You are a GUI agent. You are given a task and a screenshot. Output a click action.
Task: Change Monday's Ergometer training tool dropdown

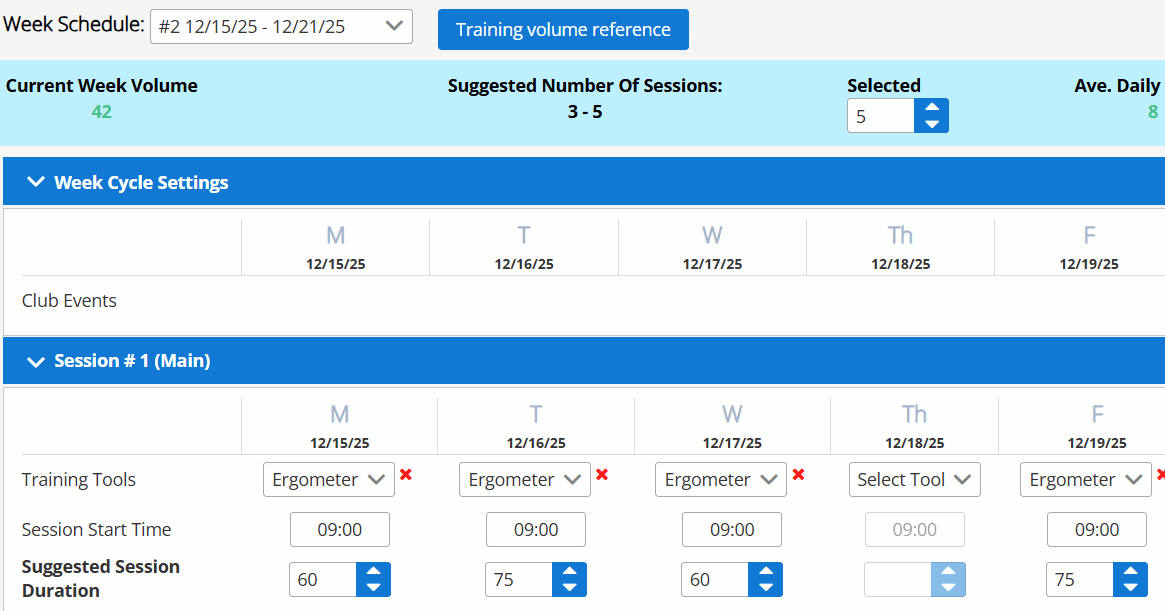[x=327, y=479]
